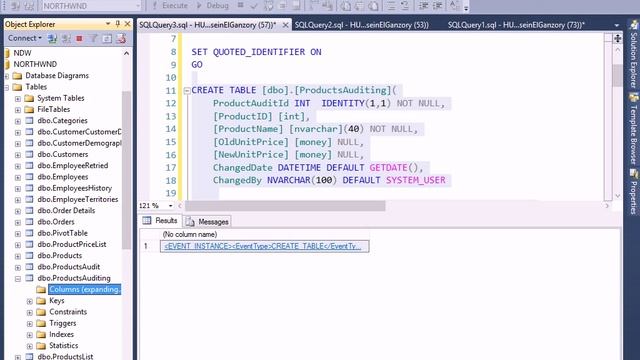Screen dimensions: 640x360
Task: Expand the FileTables folder
Action: coord(18,110)
